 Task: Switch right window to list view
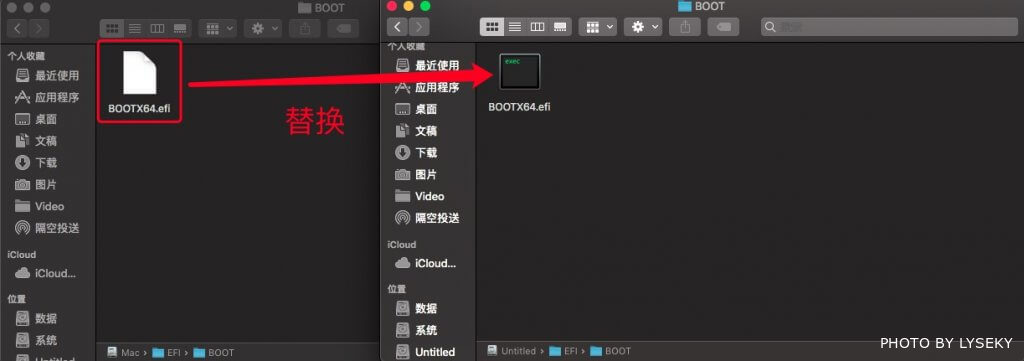515,27
